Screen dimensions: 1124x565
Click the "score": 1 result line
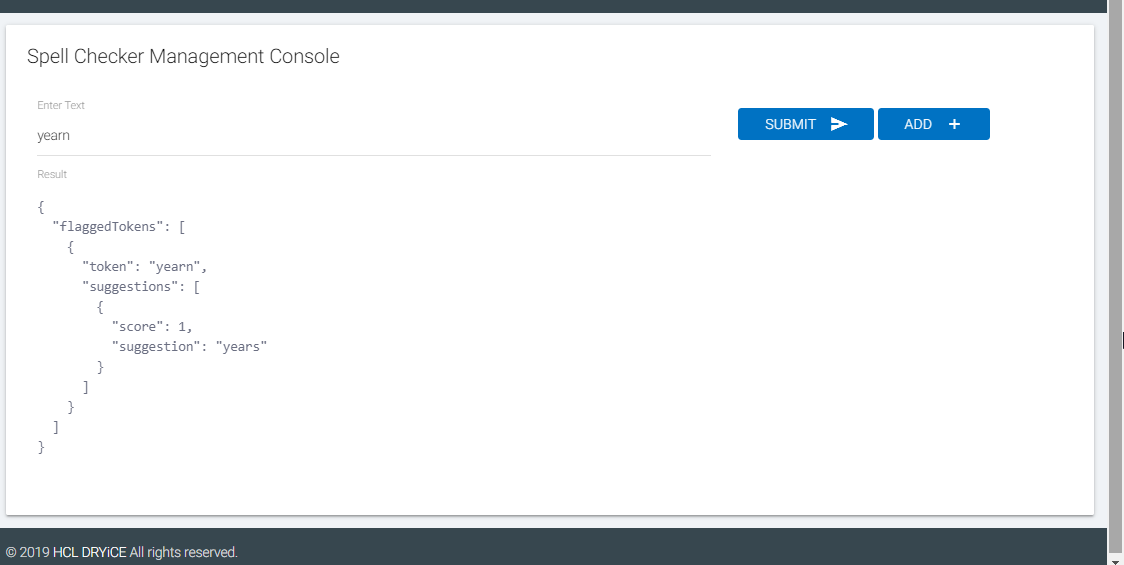pos(151,326)
